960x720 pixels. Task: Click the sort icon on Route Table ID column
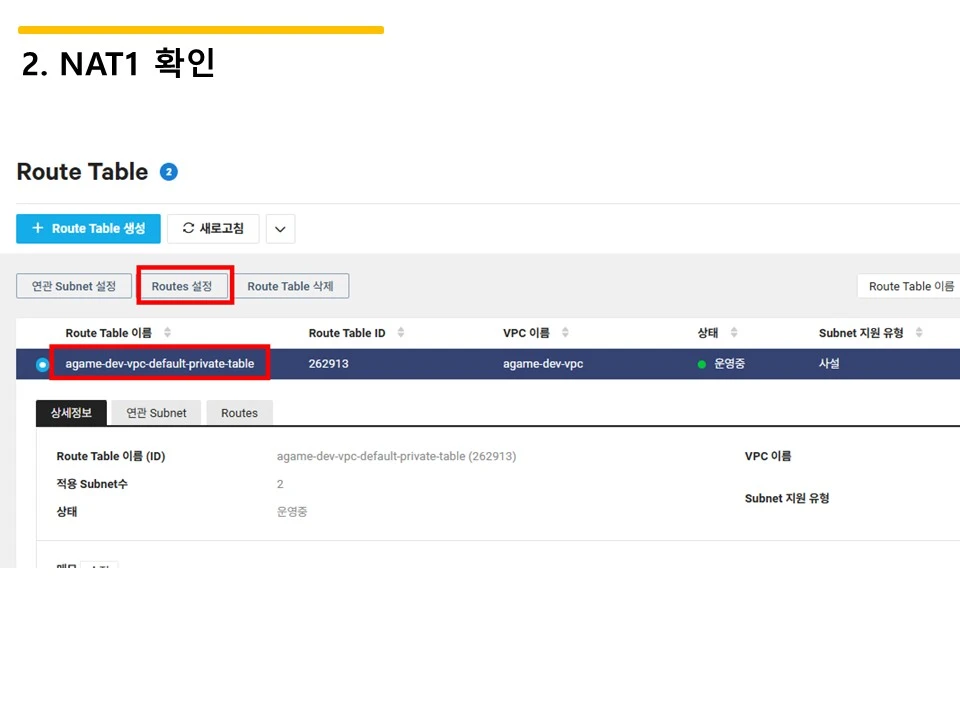pos(400,332)
